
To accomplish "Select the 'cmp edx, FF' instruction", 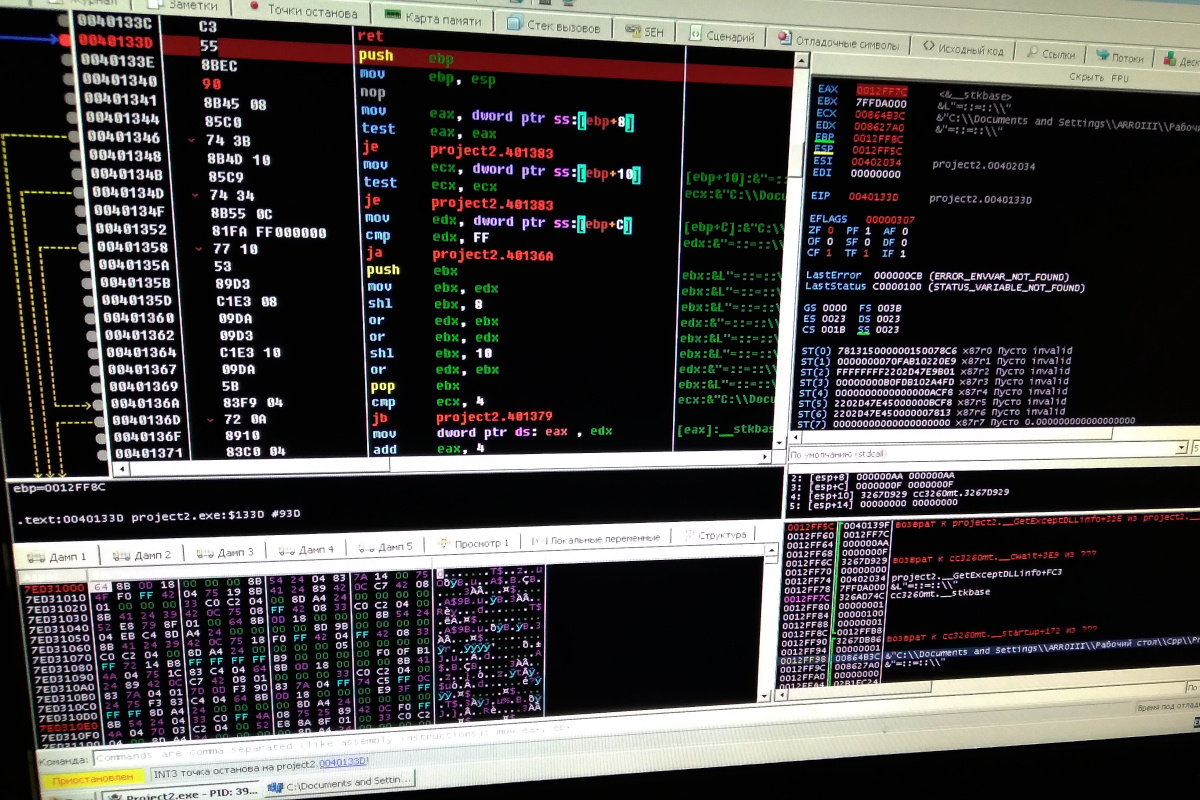I will click(430, 236).
